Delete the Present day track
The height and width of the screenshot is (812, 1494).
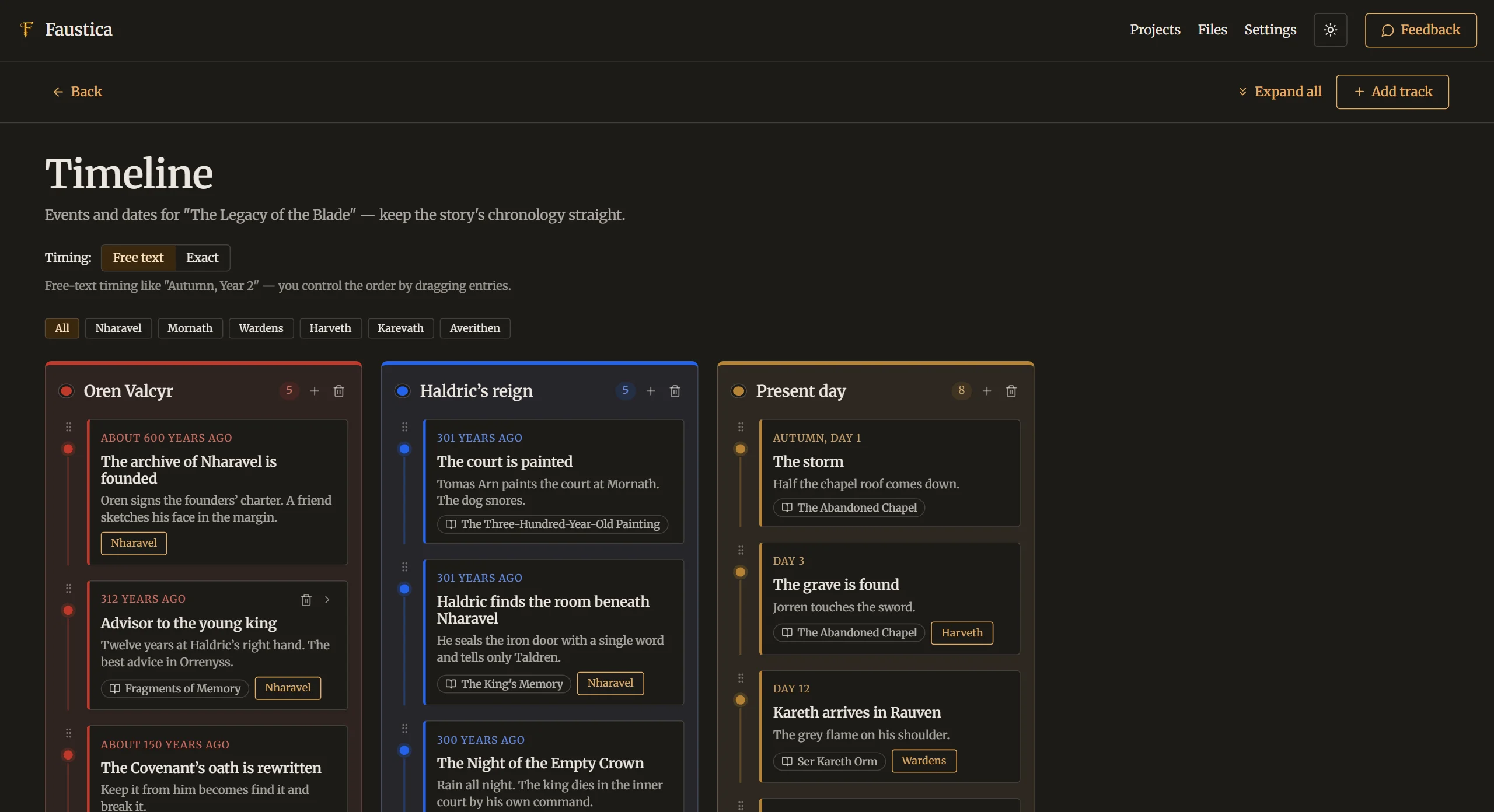[x=1011, y=391]
